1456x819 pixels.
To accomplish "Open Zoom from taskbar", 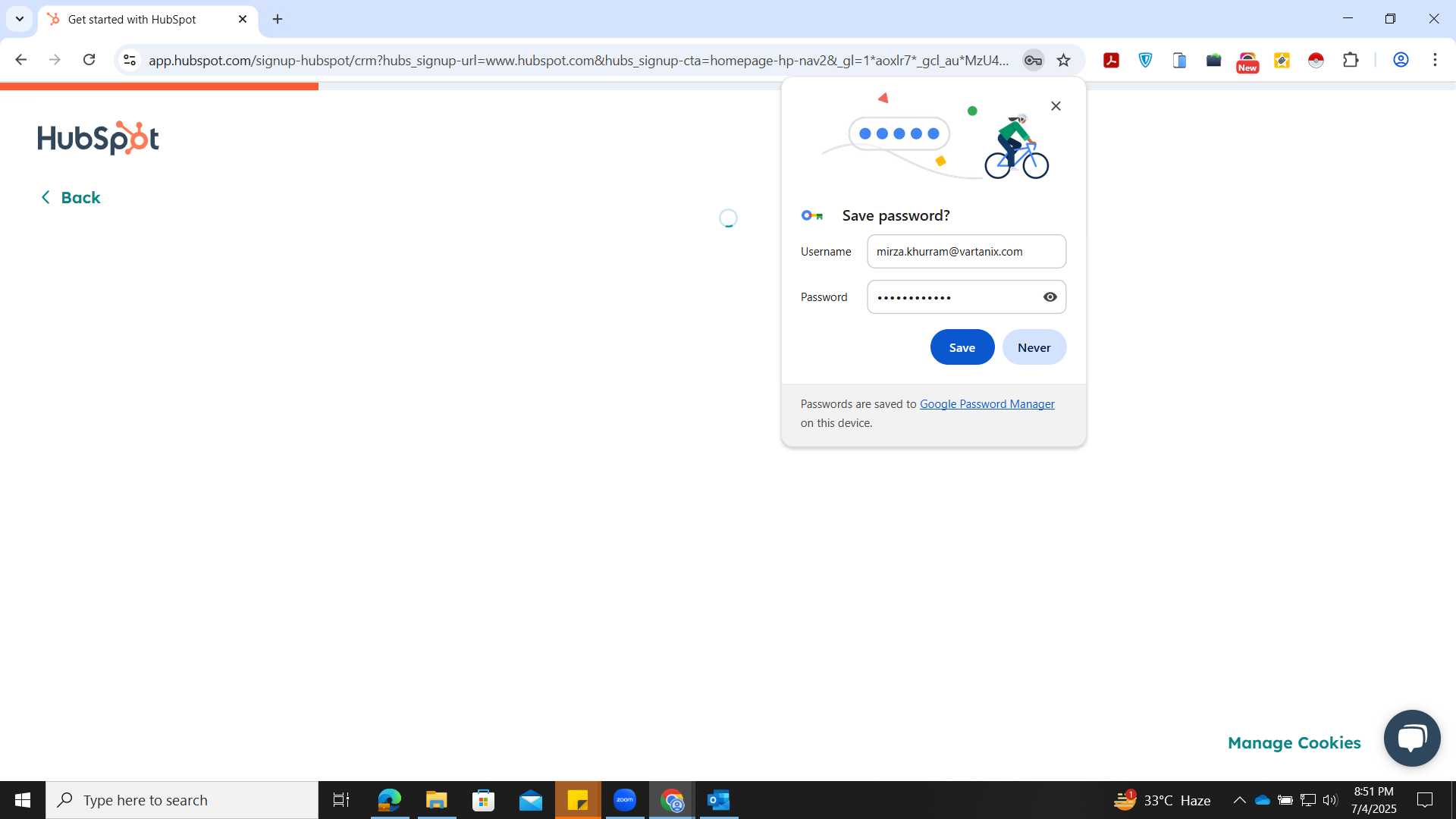I will coord(625,800).
